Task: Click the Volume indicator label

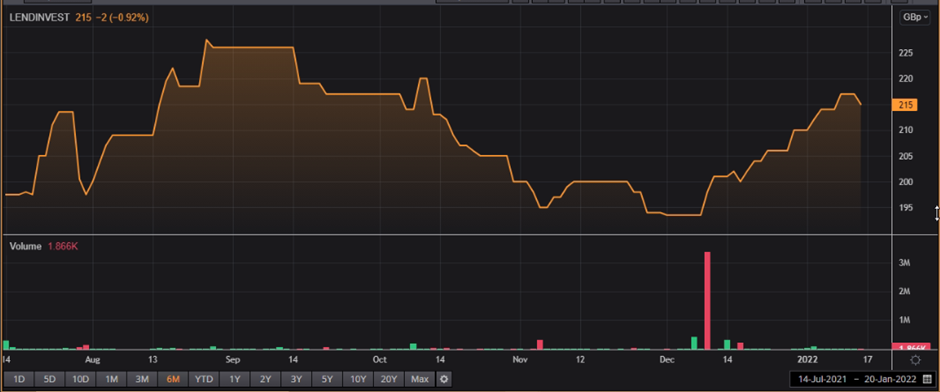Action: coord(25,246)
